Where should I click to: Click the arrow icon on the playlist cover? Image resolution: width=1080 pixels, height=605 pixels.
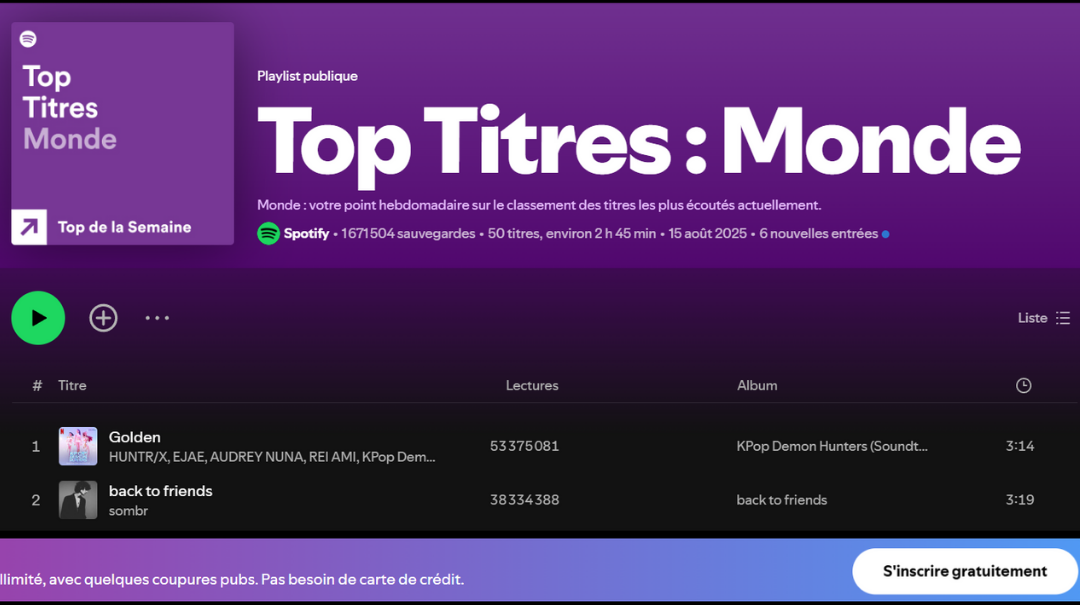pyautogui.click(x=29, y=227)
